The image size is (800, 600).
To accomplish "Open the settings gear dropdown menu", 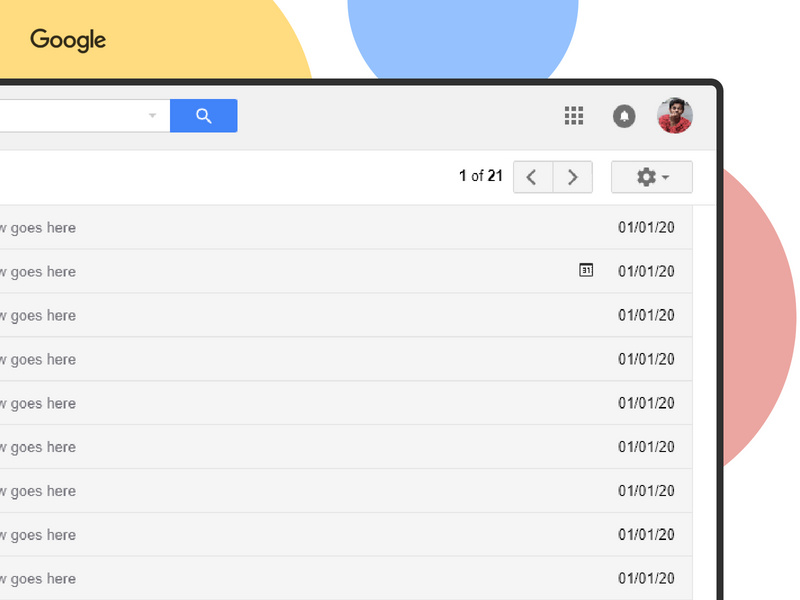I will [651, 177].
